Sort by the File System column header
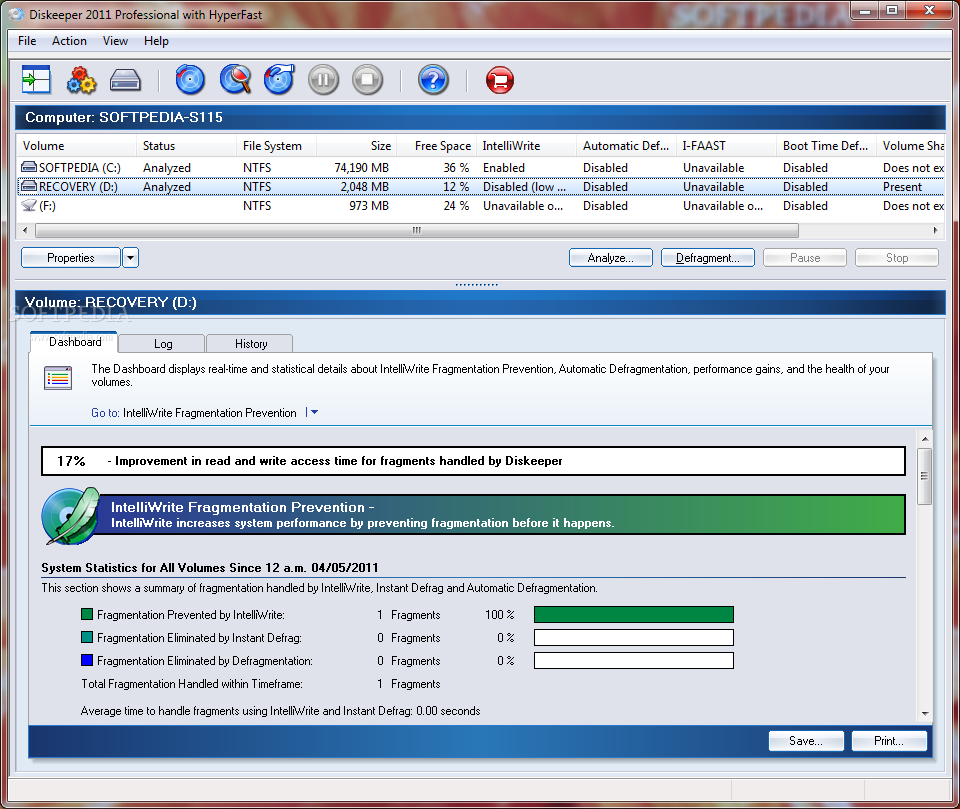The image size is (960, 809). (x=276, y=146)
